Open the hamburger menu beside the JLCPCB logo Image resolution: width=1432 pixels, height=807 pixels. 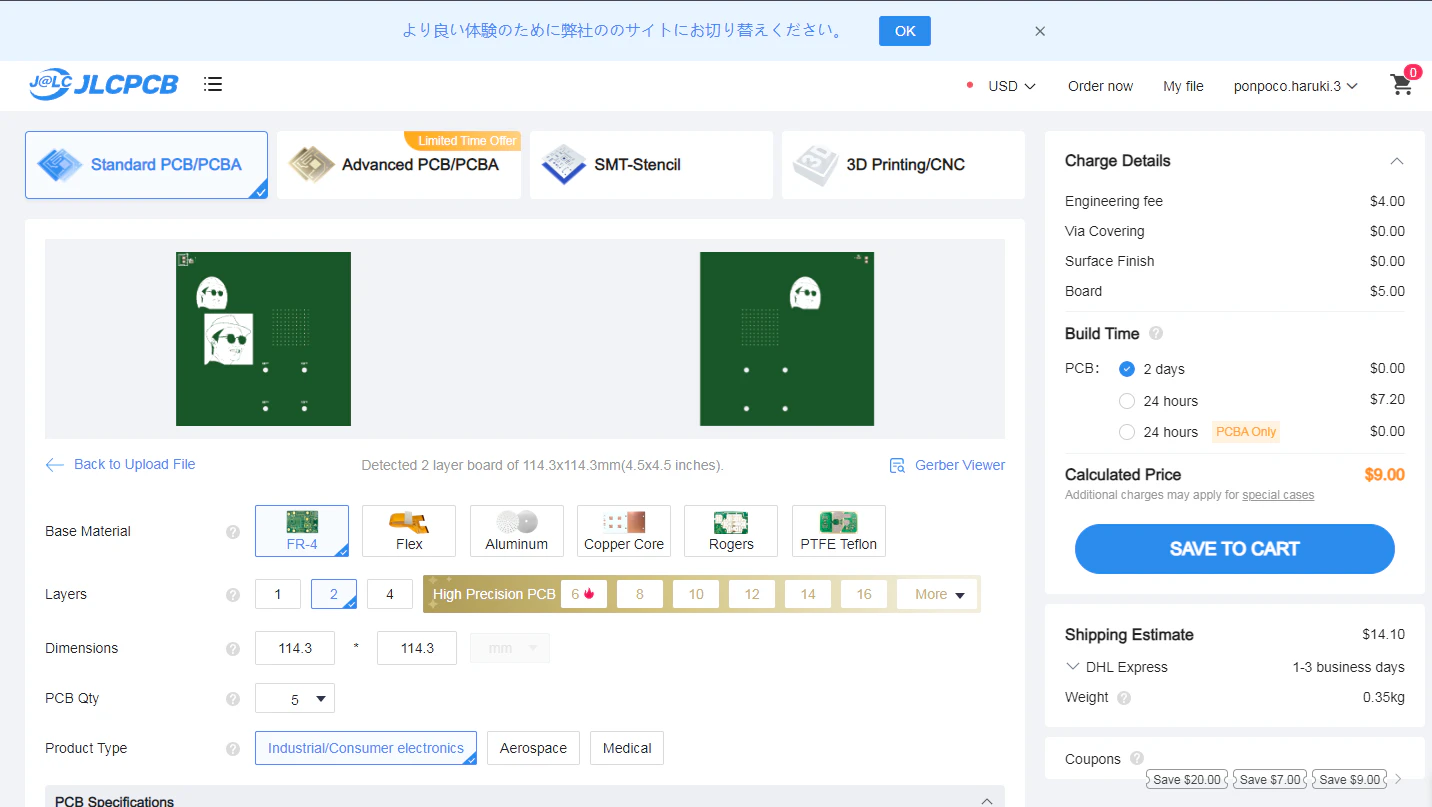(213, 84)
